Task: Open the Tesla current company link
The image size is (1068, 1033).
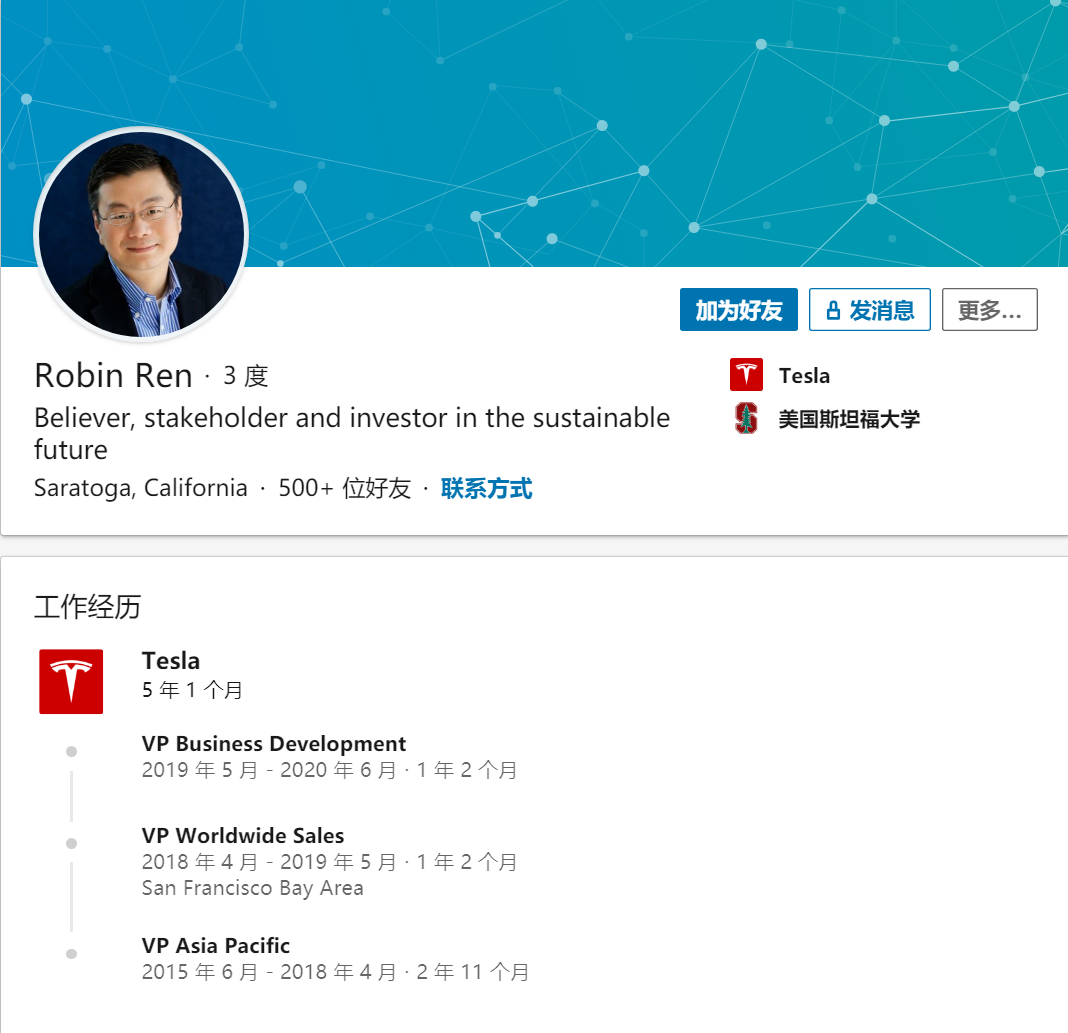Action: coord(804,376)
